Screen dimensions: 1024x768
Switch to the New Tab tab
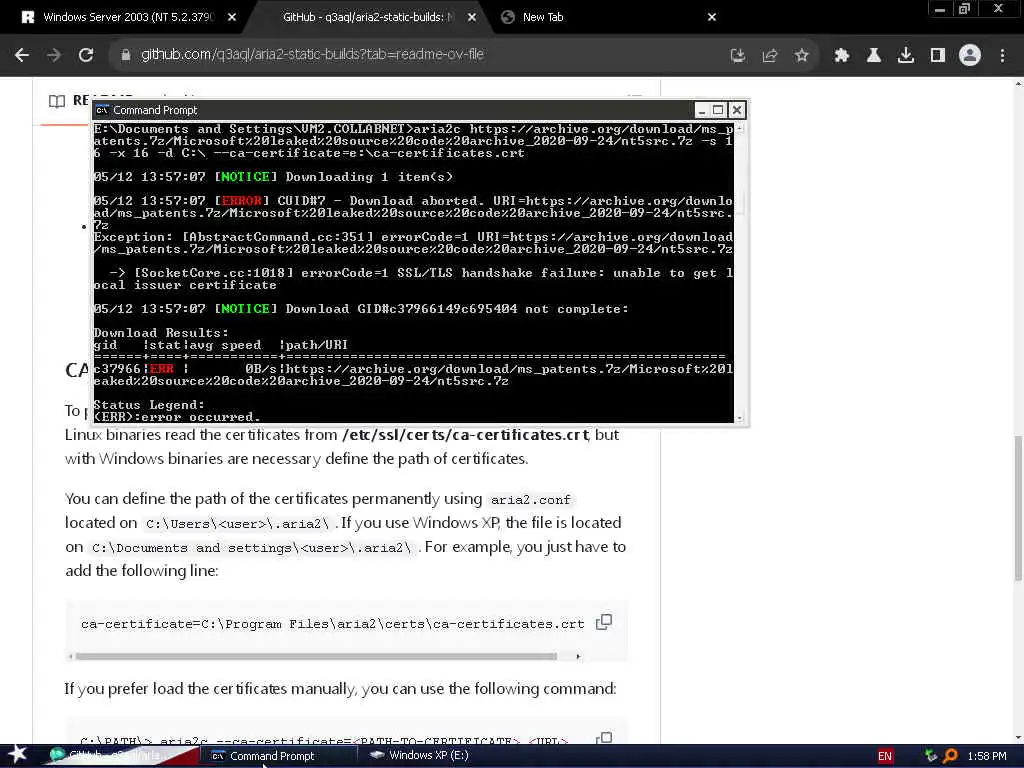[x=543, y=17]
